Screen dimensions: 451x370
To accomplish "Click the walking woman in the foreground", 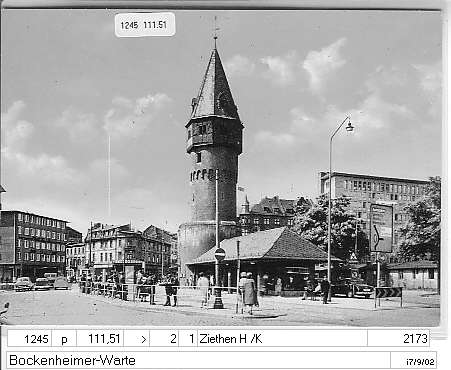I will click(x=248, y=293).
